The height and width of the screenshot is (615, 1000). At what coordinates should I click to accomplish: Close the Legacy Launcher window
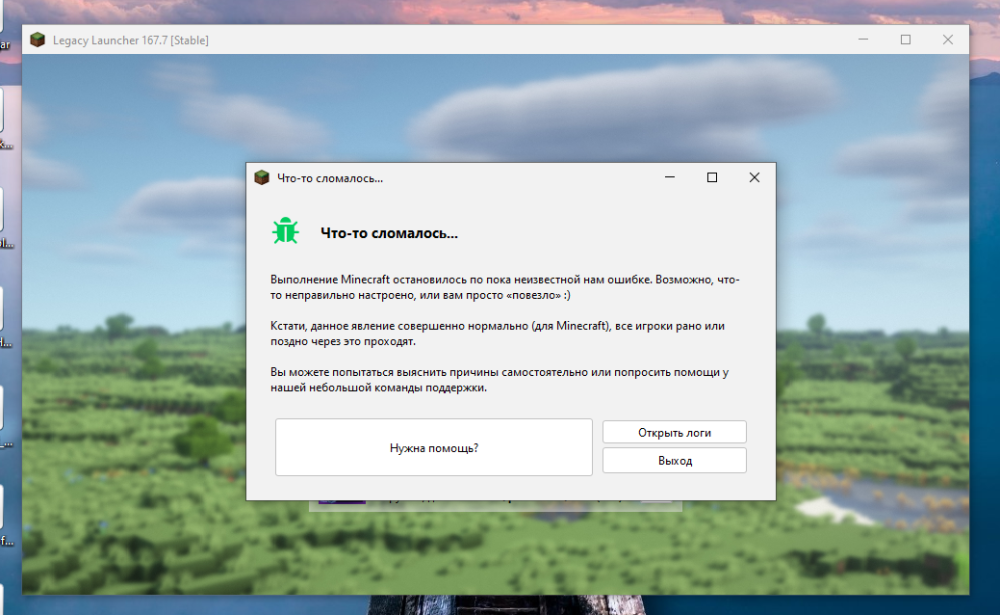pyautogui.click(x=948, y=40)
